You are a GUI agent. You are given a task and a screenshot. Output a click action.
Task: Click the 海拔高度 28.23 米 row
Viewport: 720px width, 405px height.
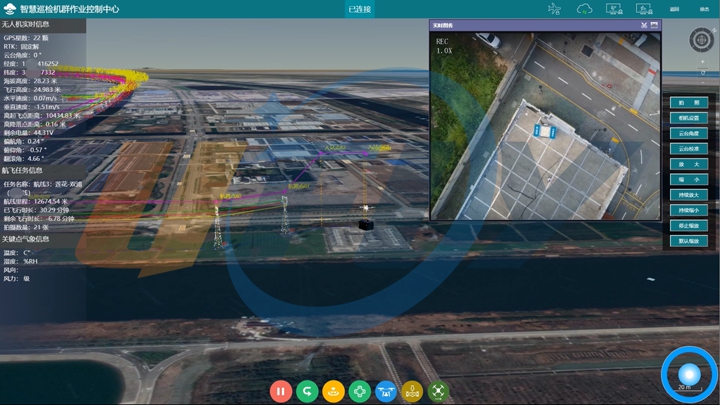point(30,81)
